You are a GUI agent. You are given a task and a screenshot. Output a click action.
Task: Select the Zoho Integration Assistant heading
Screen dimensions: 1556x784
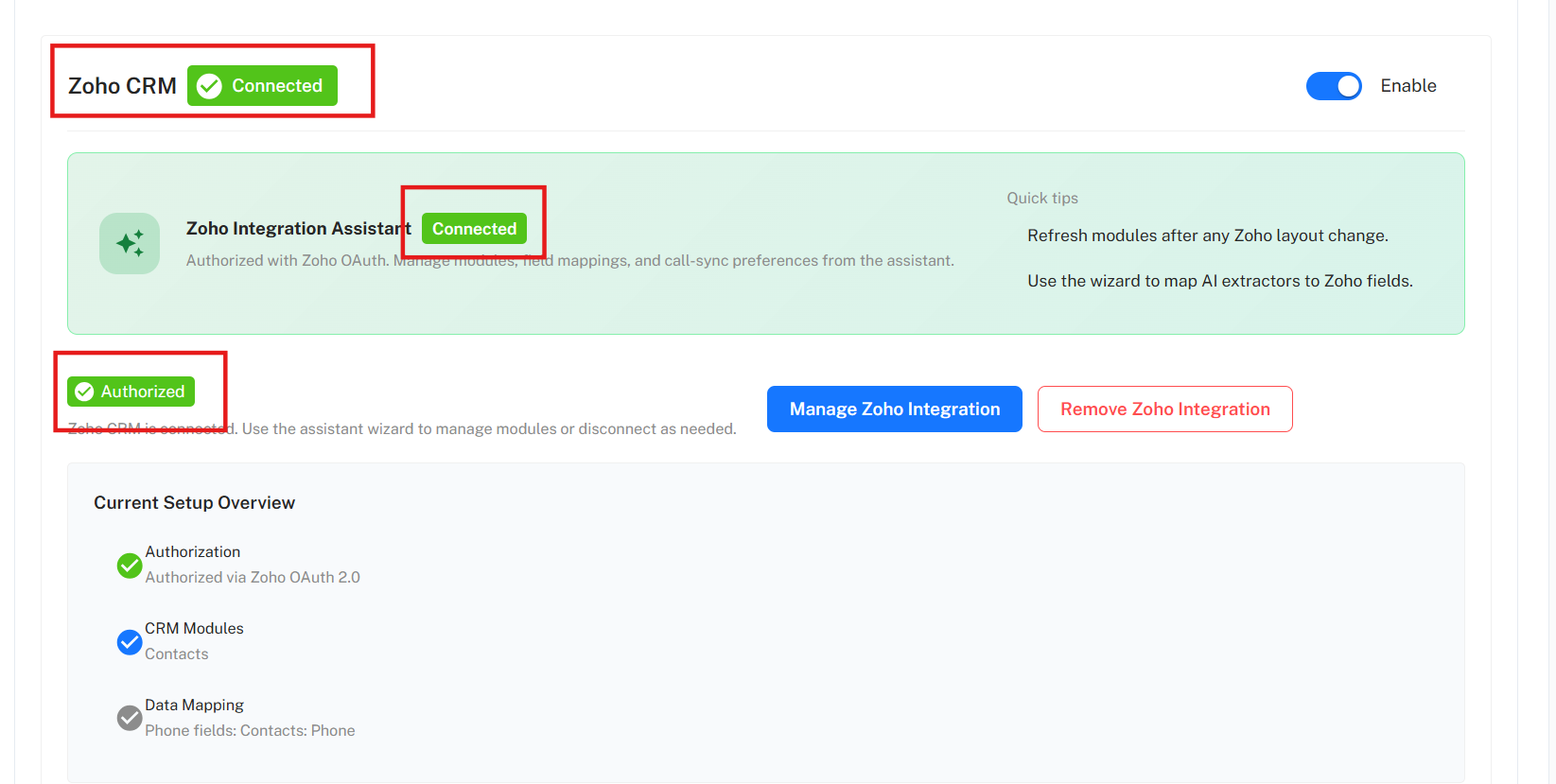tap(298, 229)
